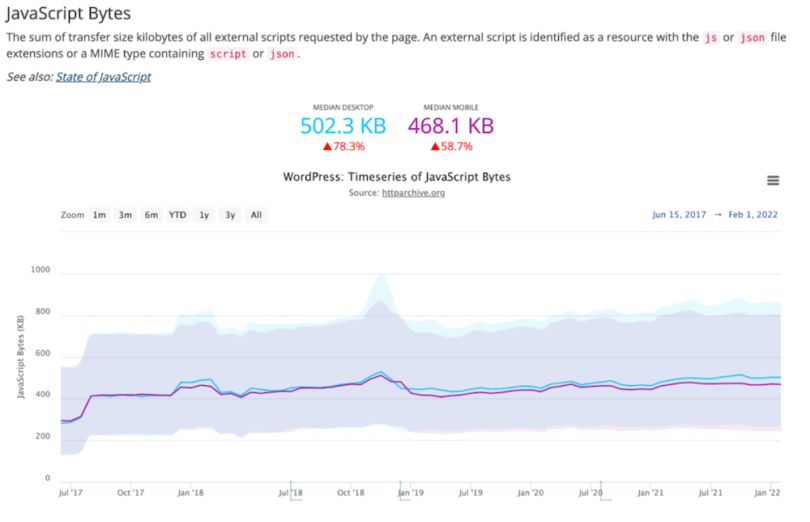Click the JavaScript Bytes (KB) axis title
This screenshot has width=810, height=522.
pos(21,357)
